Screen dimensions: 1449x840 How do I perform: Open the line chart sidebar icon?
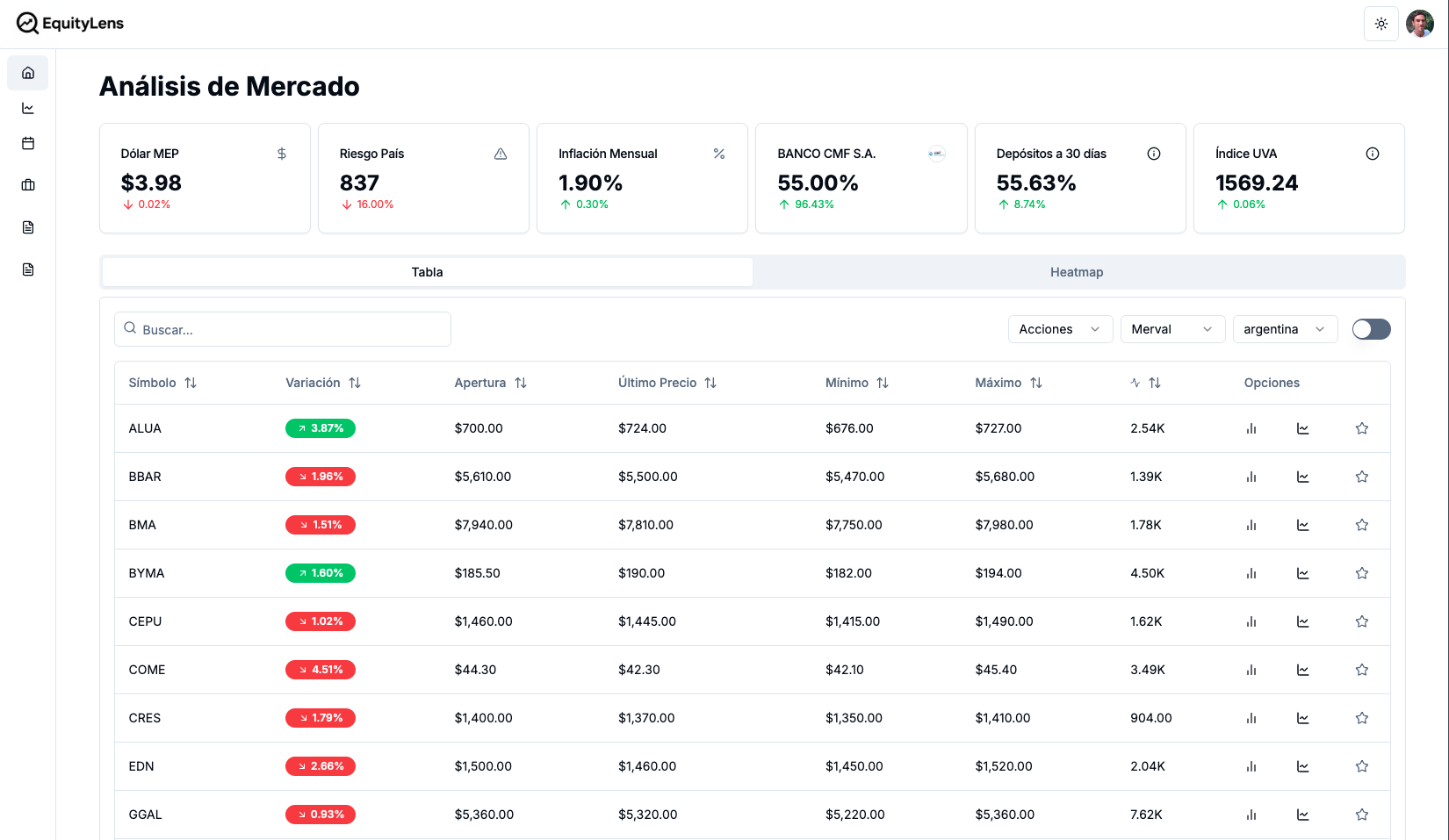tap(28, 109)
